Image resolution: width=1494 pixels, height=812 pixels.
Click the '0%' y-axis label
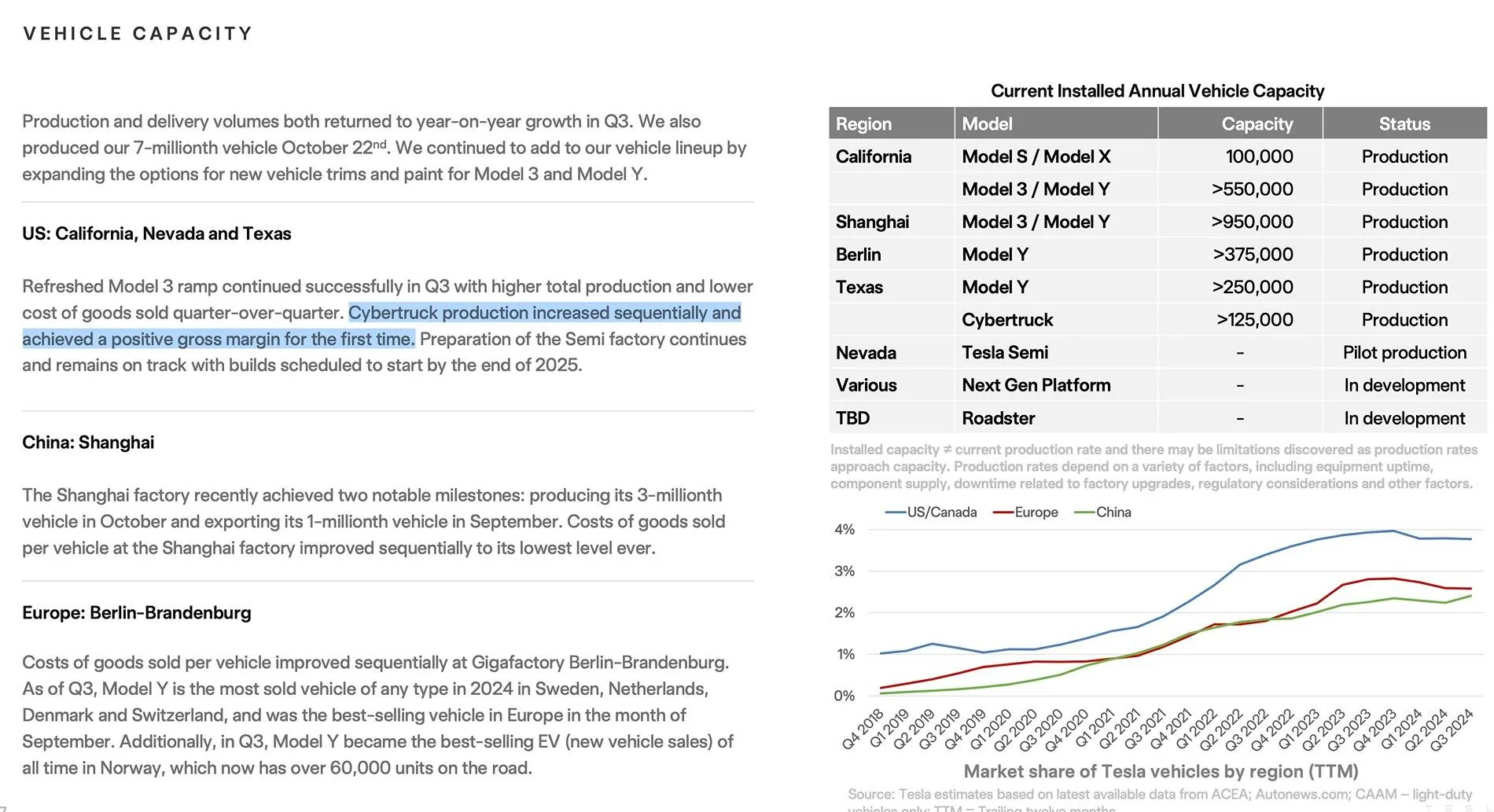click(845, 696)
